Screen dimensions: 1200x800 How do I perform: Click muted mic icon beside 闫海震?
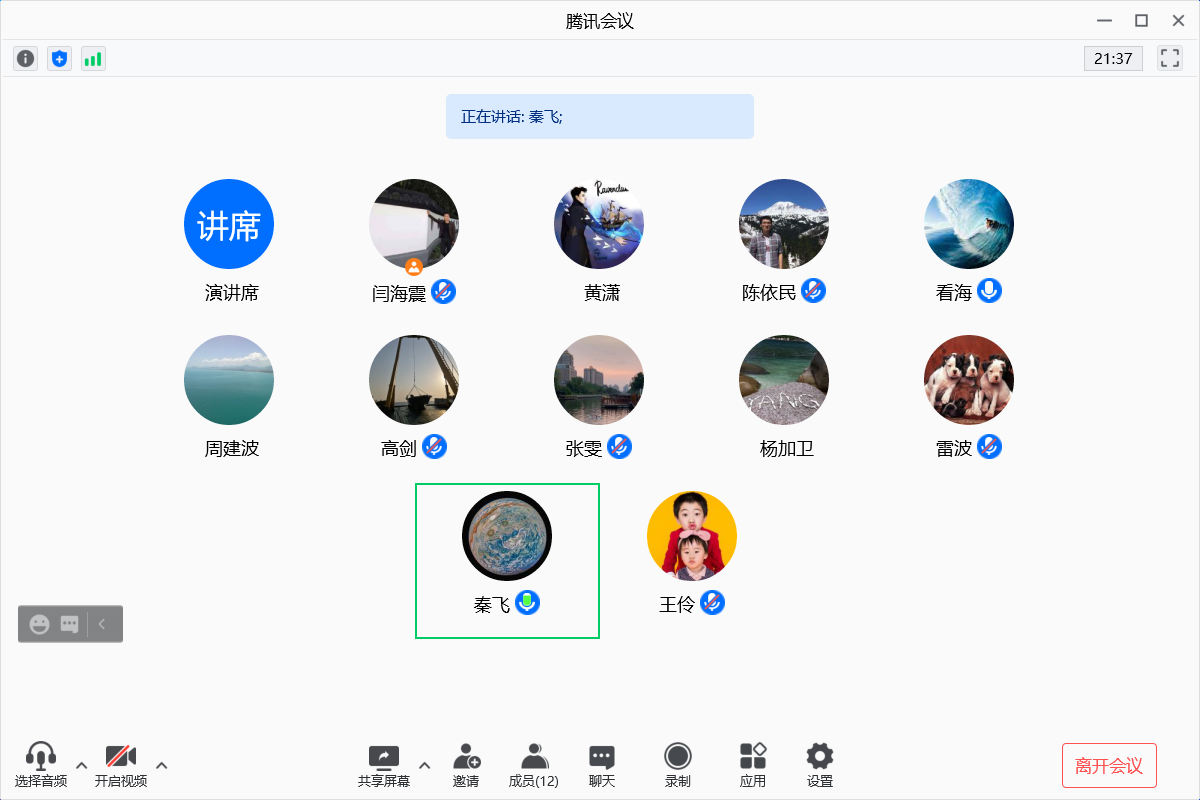pos(443,292)
